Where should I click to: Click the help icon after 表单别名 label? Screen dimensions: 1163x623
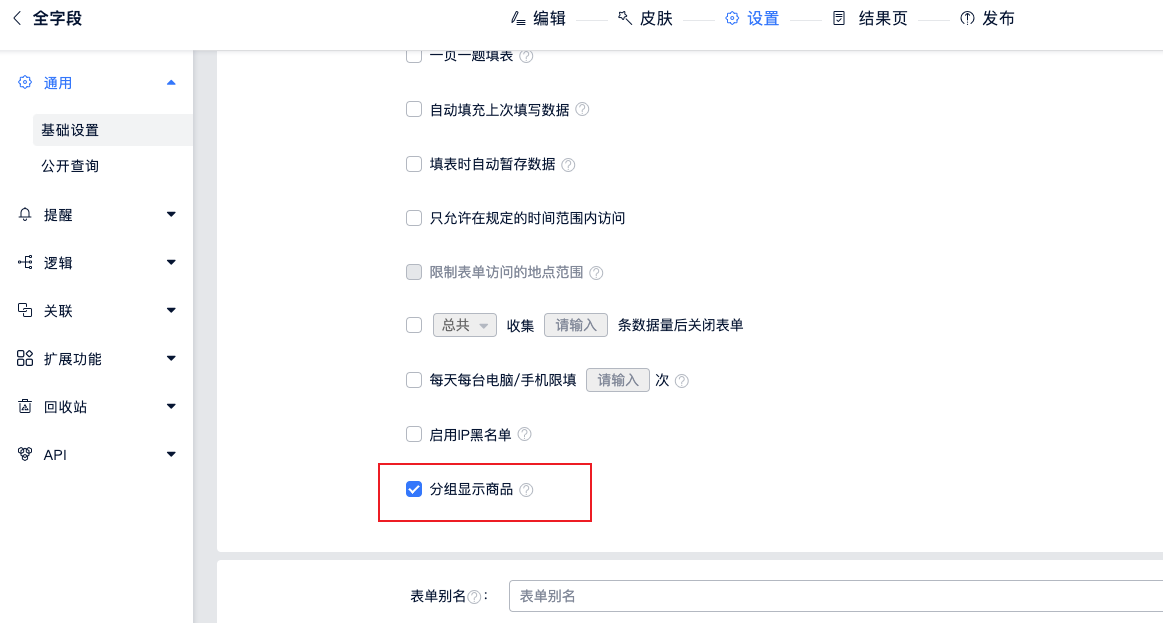(474, 597)
